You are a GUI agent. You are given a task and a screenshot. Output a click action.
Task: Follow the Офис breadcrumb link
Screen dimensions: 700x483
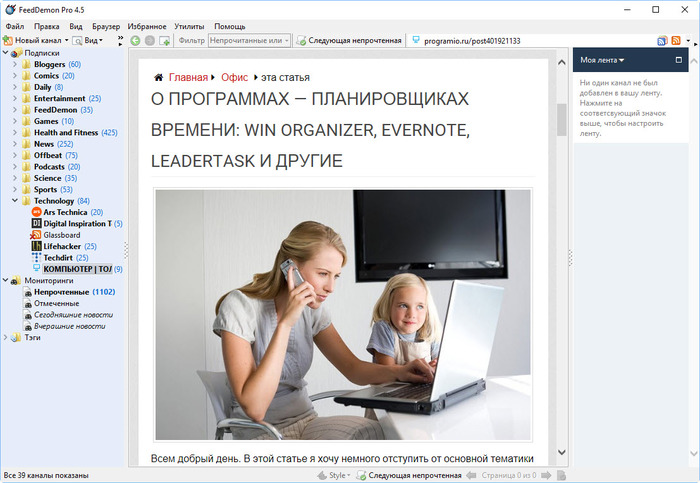coord(234,77)
